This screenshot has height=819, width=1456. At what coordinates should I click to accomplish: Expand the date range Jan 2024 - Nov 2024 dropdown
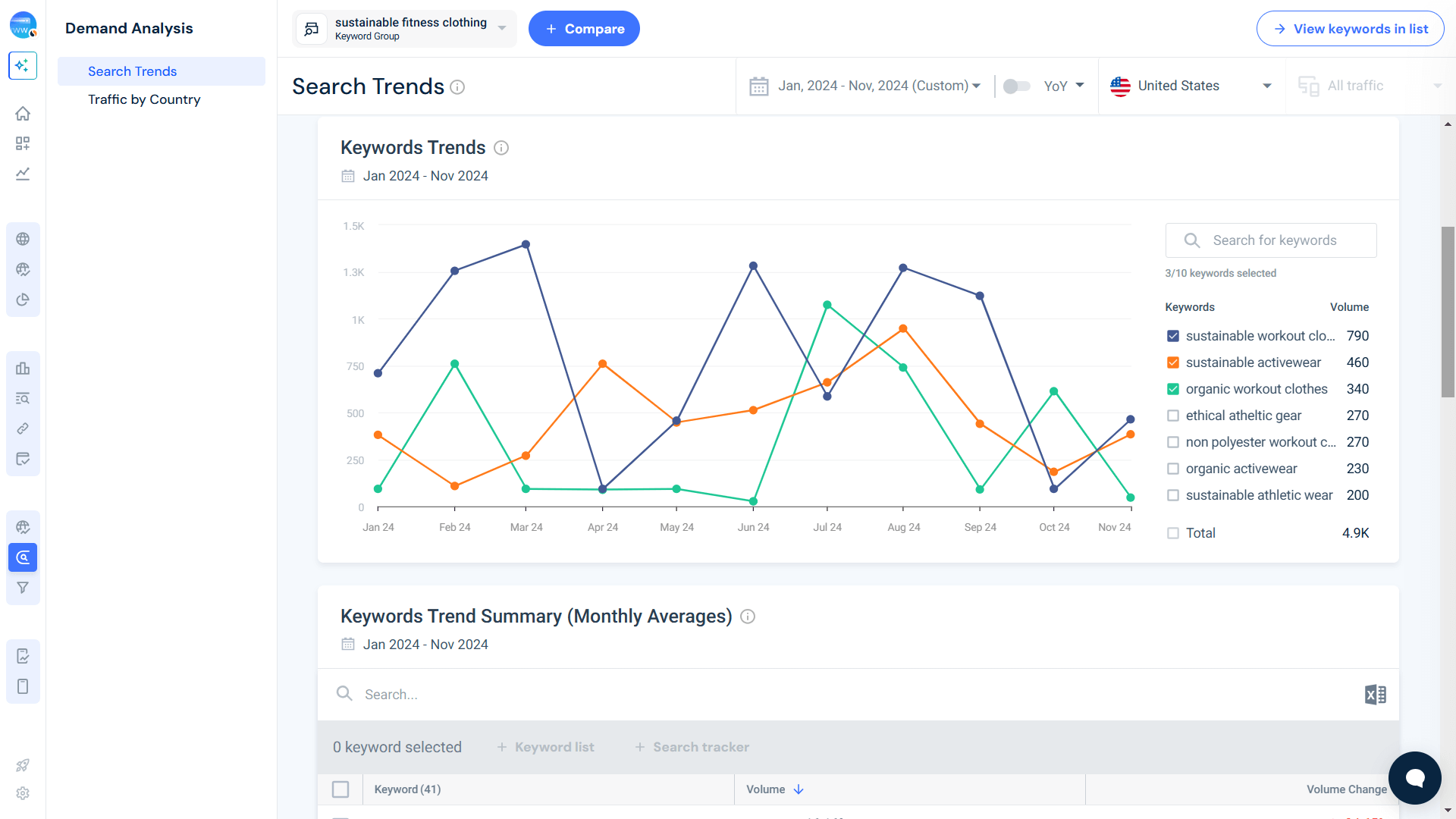865,86
